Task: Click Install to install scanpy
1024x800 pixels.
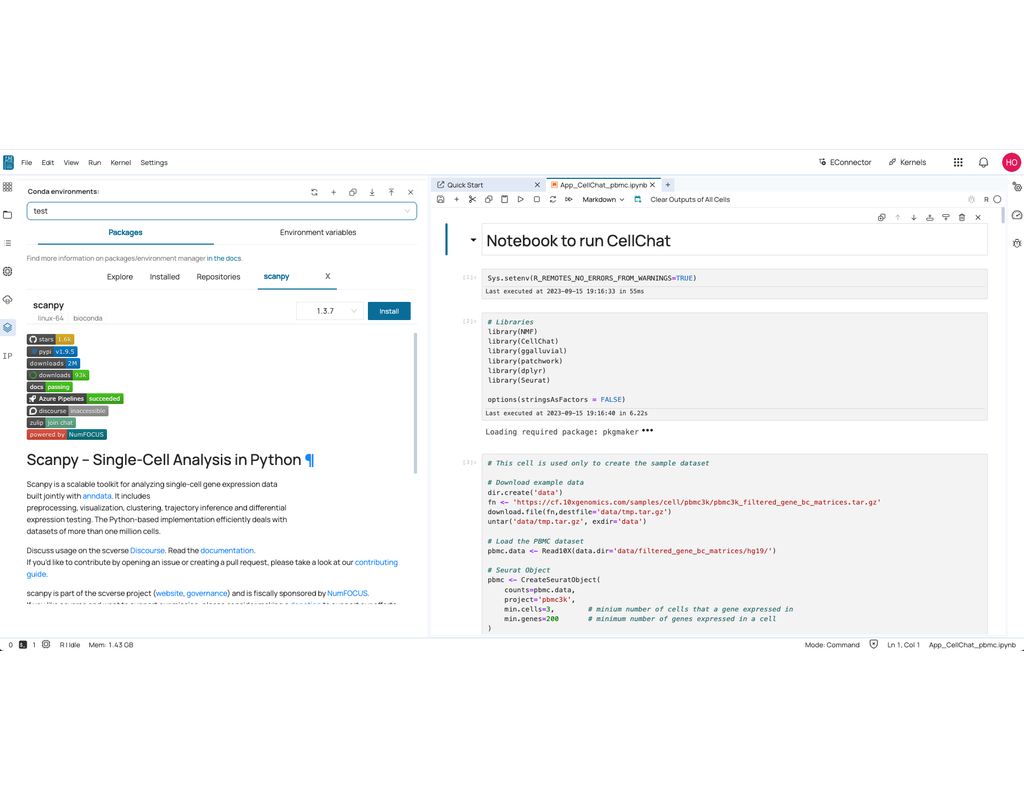Action: [x=389, y=310]
